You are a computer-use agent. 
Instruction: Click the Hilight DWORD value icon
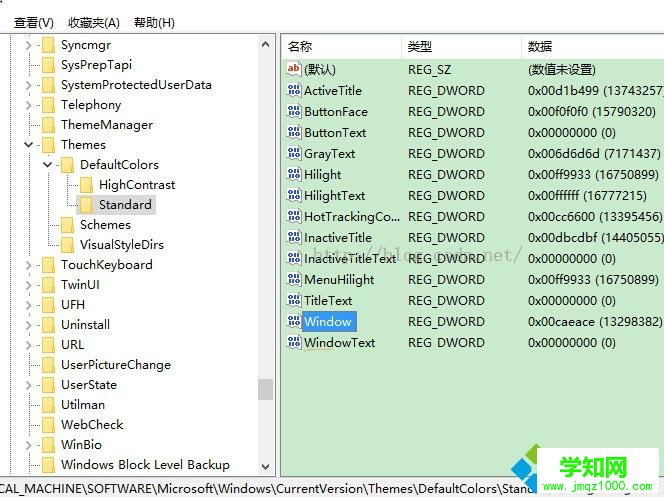pyautogui.click(x=294, y=174)
